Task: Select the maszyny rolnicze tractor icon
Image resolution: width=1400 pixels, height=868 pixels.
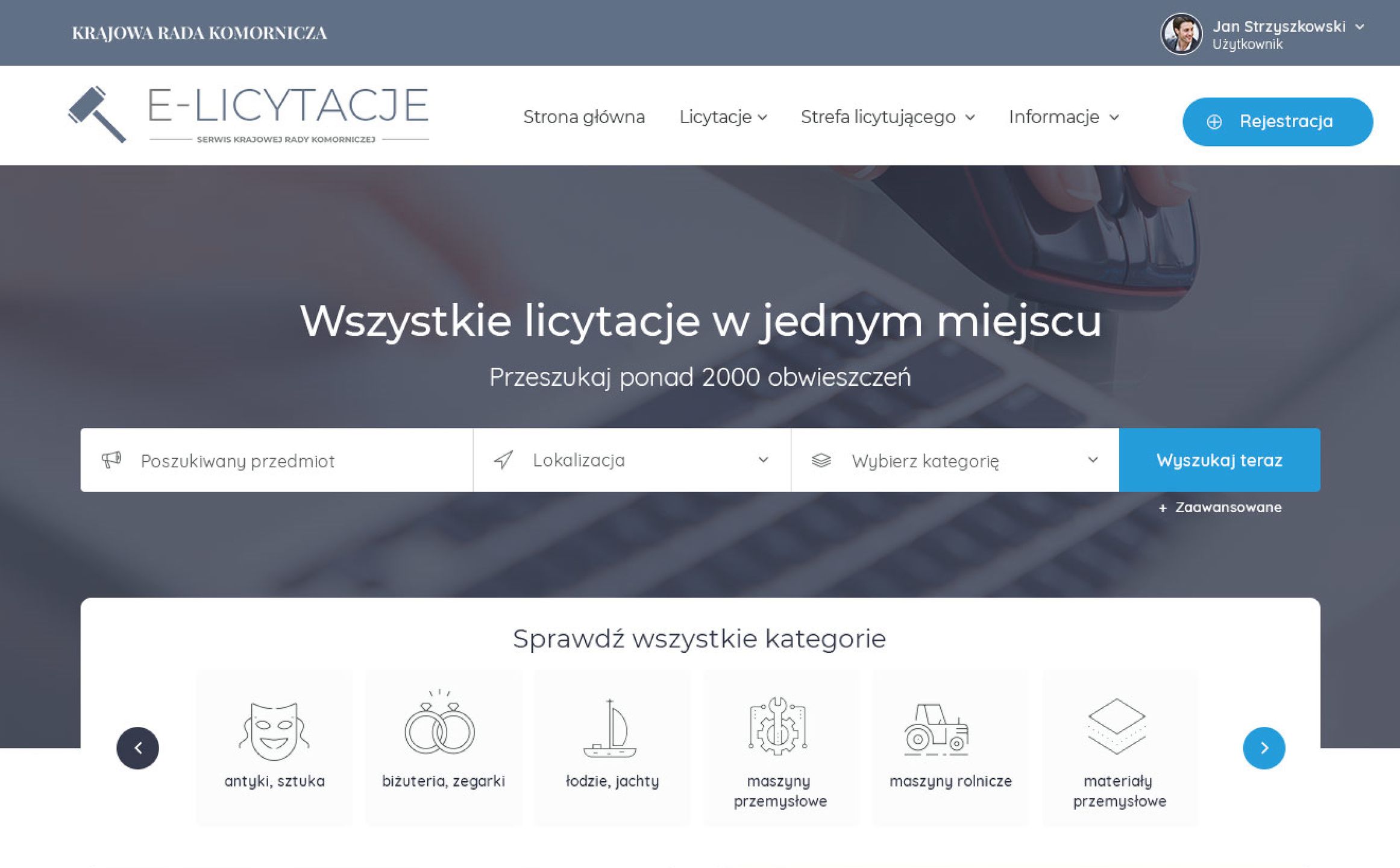Action: point(936,729)
